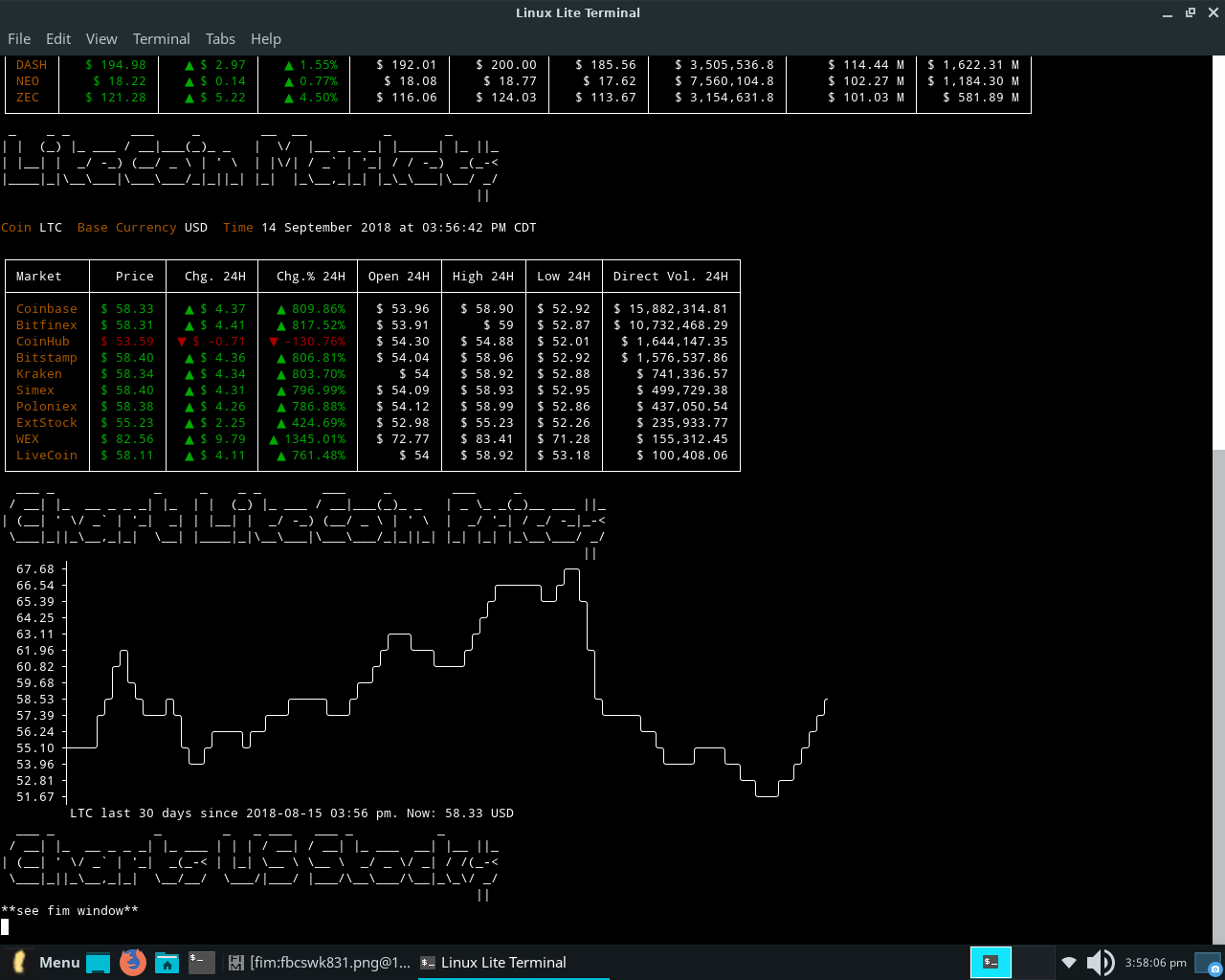The image size is (1225, 980).
Task: Click the clock showing 3:58:06 pm
Action: (x=1155, y=963)
